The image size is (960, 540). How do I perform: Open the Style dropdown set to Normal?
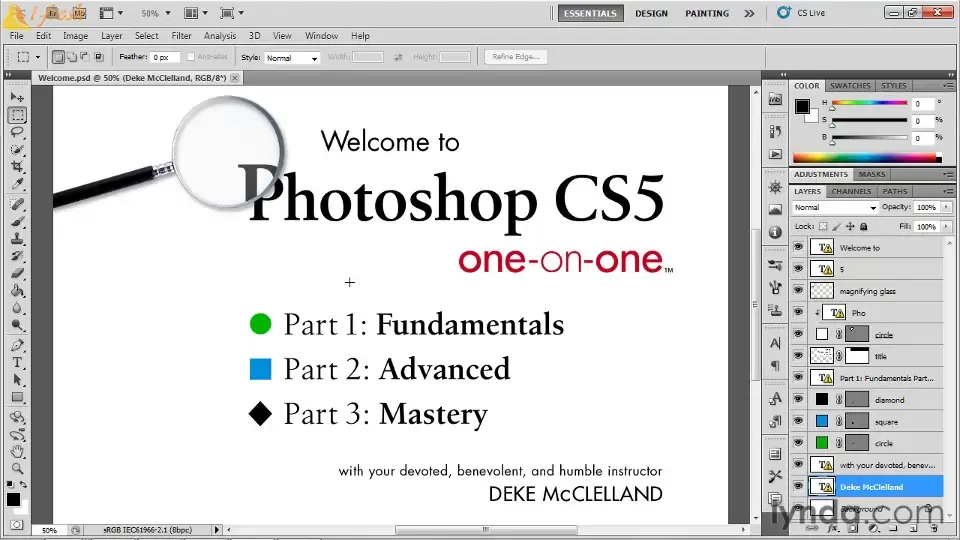[292, 58]
